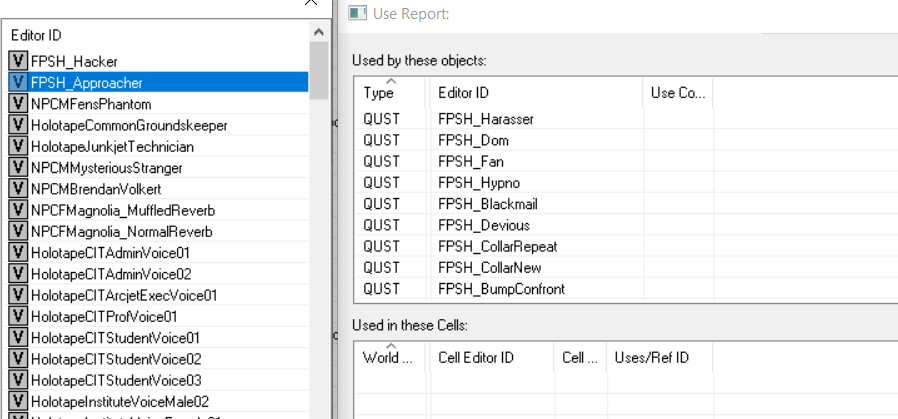898x419 pixels.
Task: Select the FPSH_Harasser quest row
Action: point(625,119)
